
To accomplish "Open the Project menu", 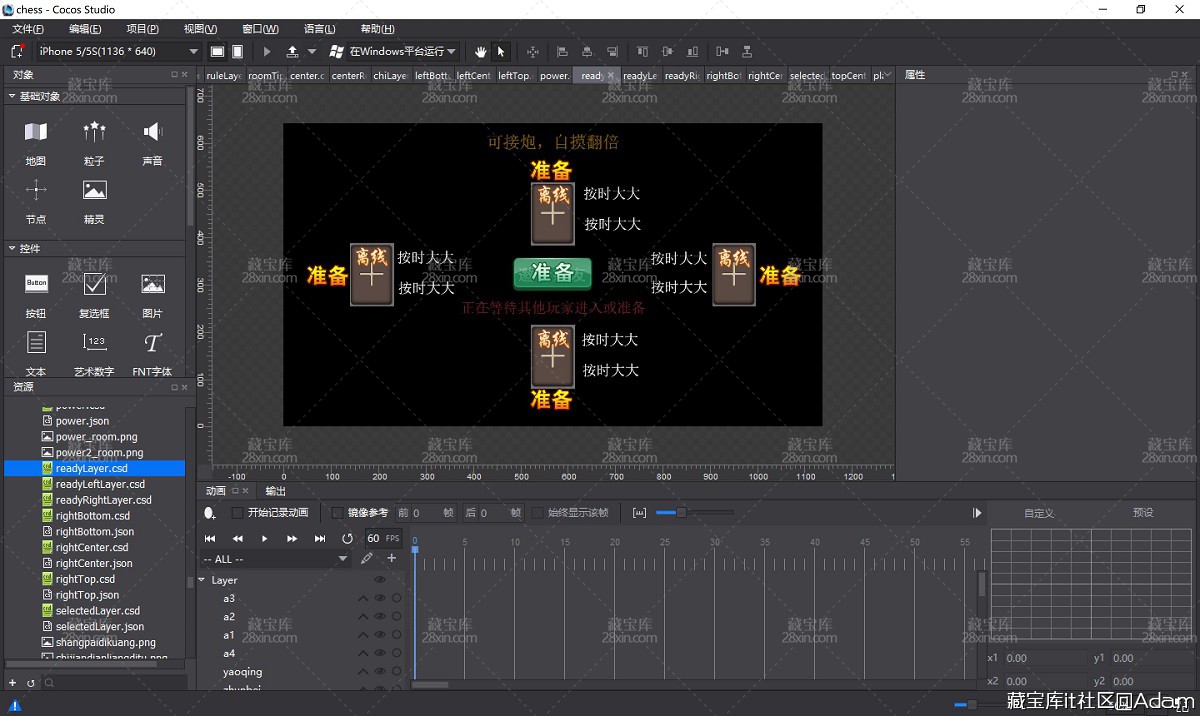I will pyautogui.click(x=142, y=29).
